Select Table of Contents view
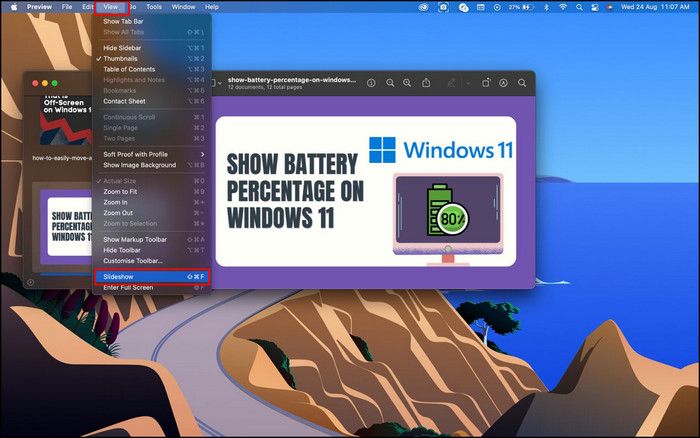The image size is (700, 438). pos(152,69)
